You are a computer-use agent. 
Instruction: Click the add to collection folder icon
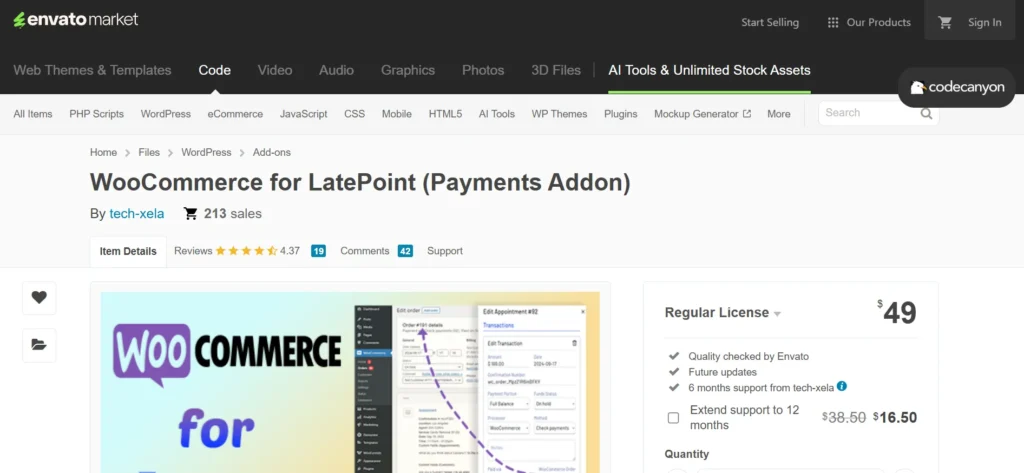[39, 344]
